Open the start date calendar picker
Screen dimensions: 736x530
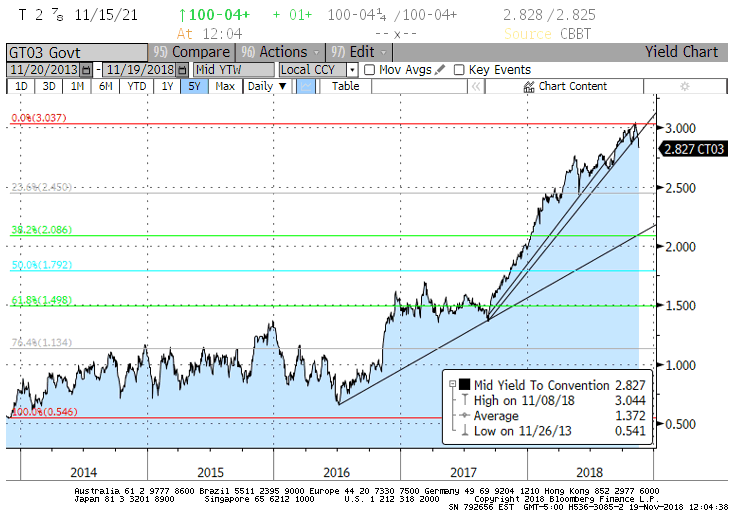86,70
